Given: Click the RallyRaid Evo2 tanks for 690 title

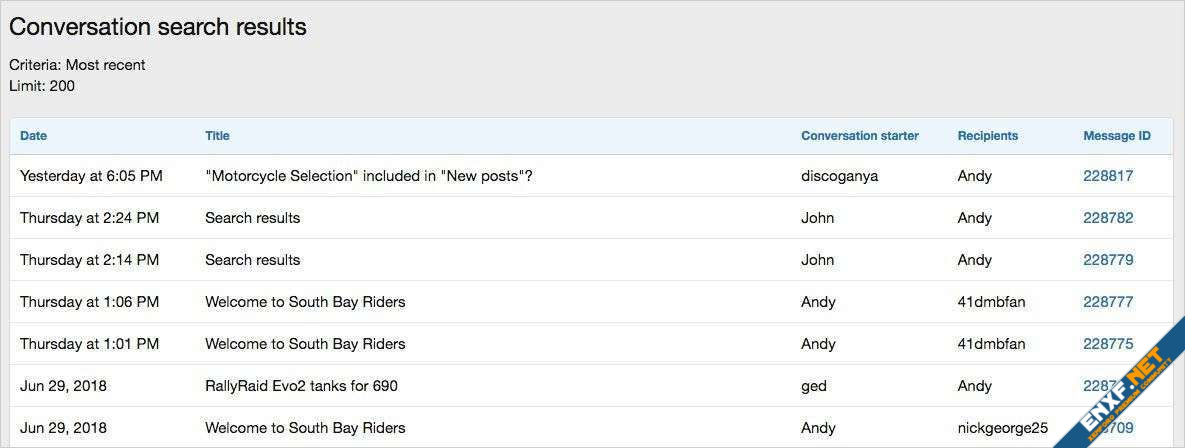Looking at the screenshot, I should [301, 386].
